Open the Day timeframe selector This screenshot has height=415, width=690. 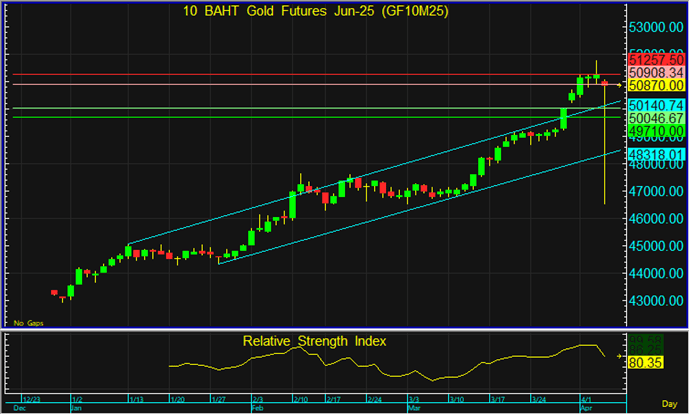(x=670, y=399)
